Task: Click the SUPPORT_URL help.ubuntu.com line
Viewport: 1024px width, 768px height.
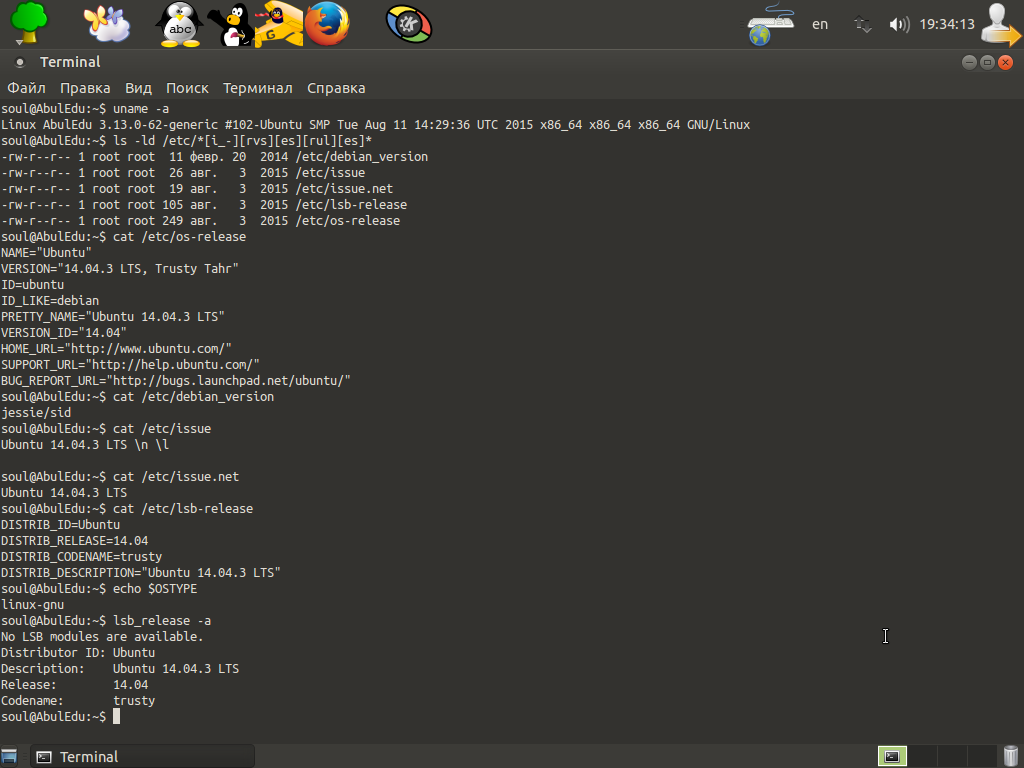Action: (x=130, y=364)
